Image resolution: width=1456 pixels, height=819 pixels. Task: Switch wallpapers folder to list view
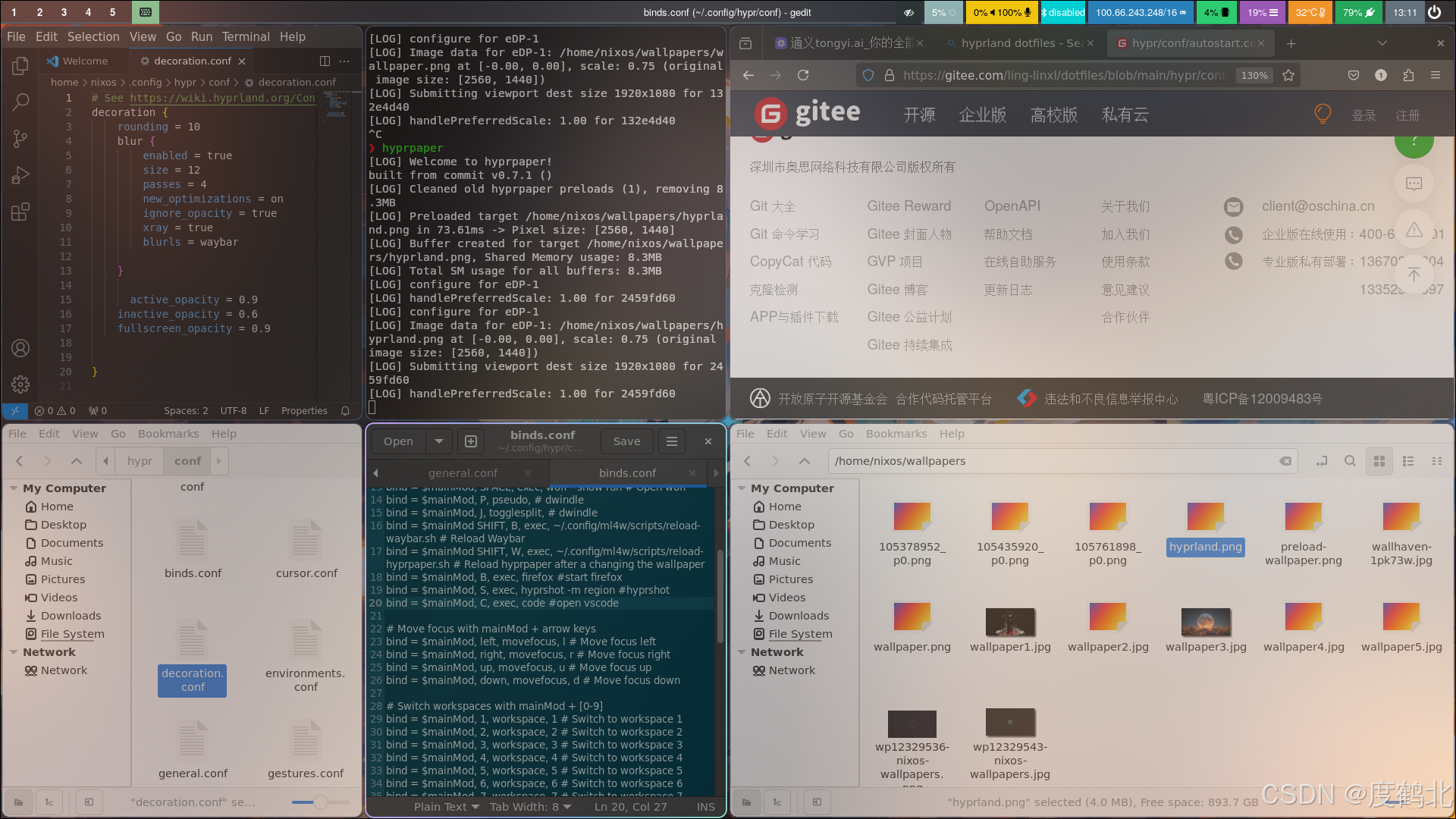coord(1408,461)
